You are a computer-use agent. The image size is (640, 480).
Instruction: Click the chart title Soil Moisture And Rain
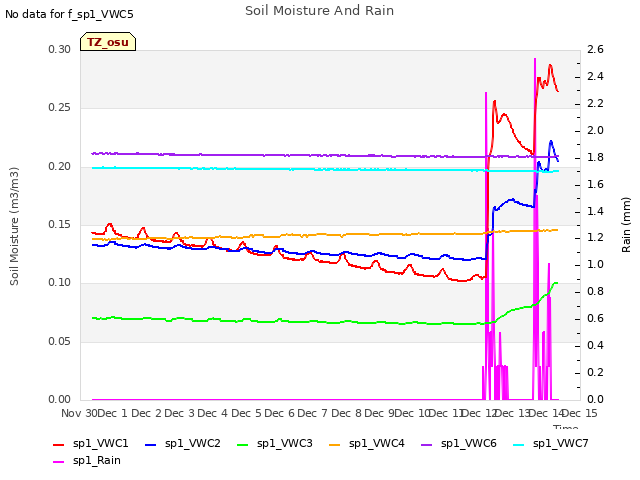(320, 11)
